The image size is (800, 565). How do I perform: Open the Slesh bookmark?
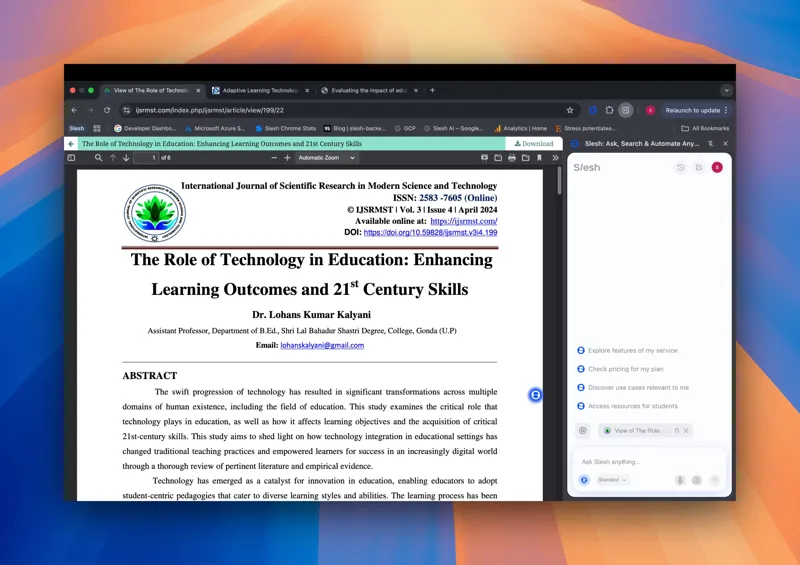(x=77, y=129)
